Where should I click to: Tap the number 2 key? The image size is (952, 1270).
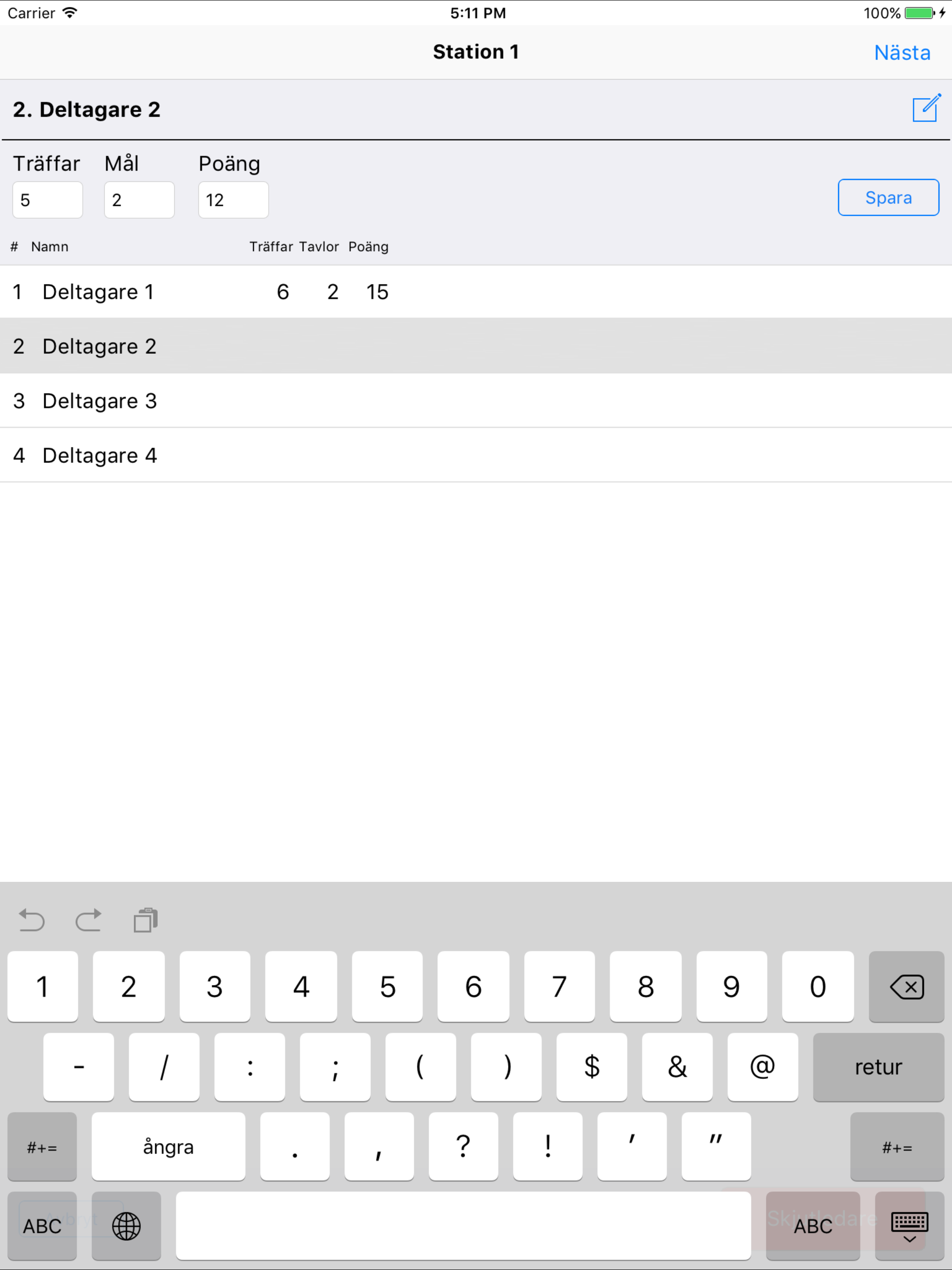coord(129,986)
